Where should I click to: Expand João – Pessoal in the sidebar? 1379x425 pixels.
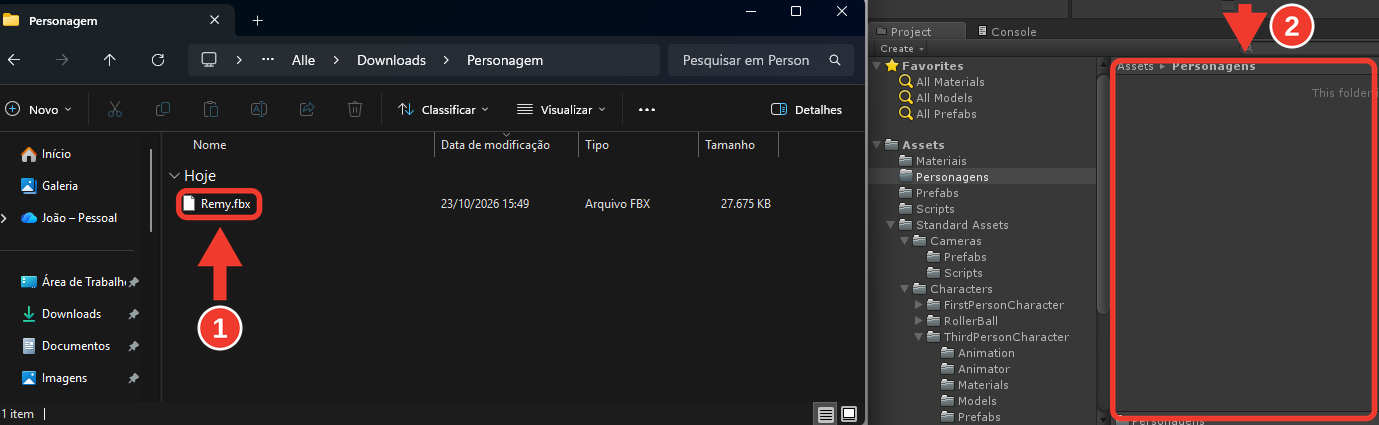6,217
